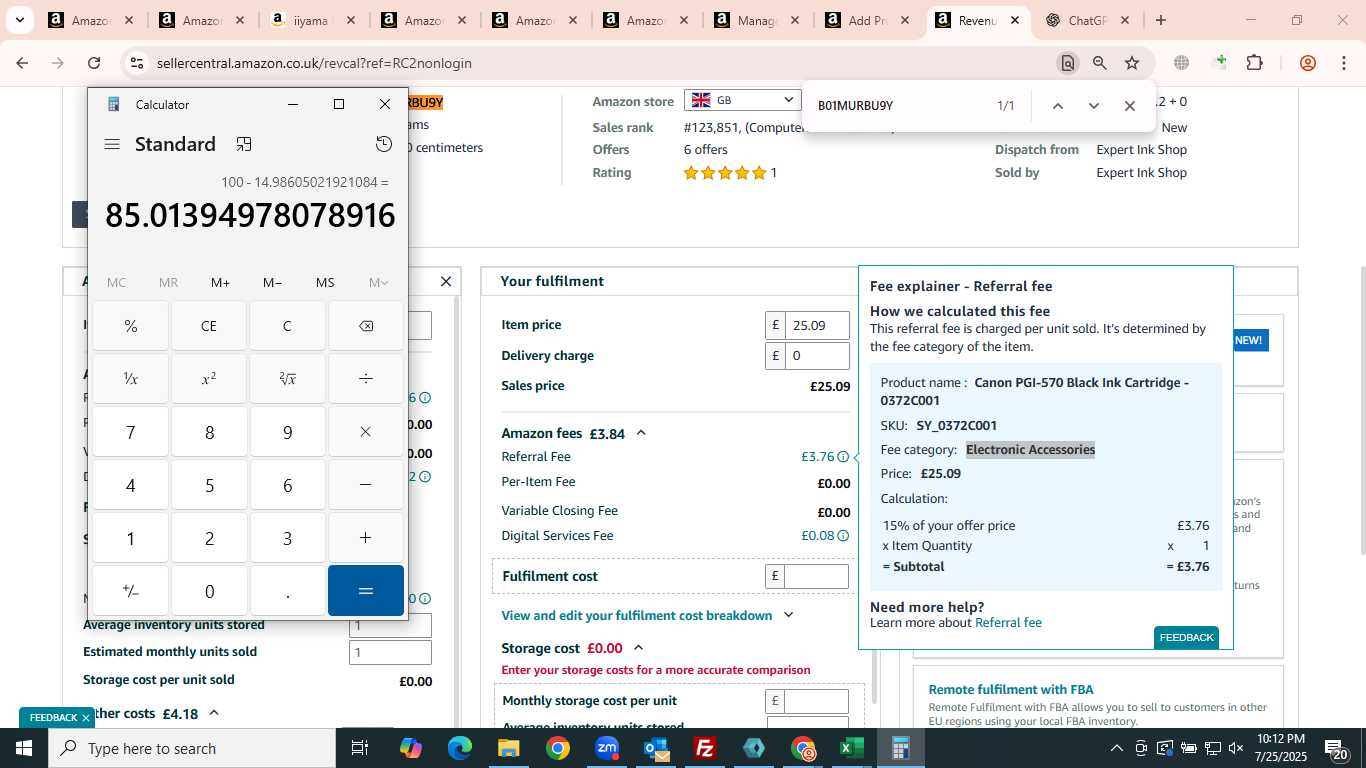This screenshot has height=768, width=1366.
Task: Click Calculator C clear key
Action: click(x=287, y=326)
